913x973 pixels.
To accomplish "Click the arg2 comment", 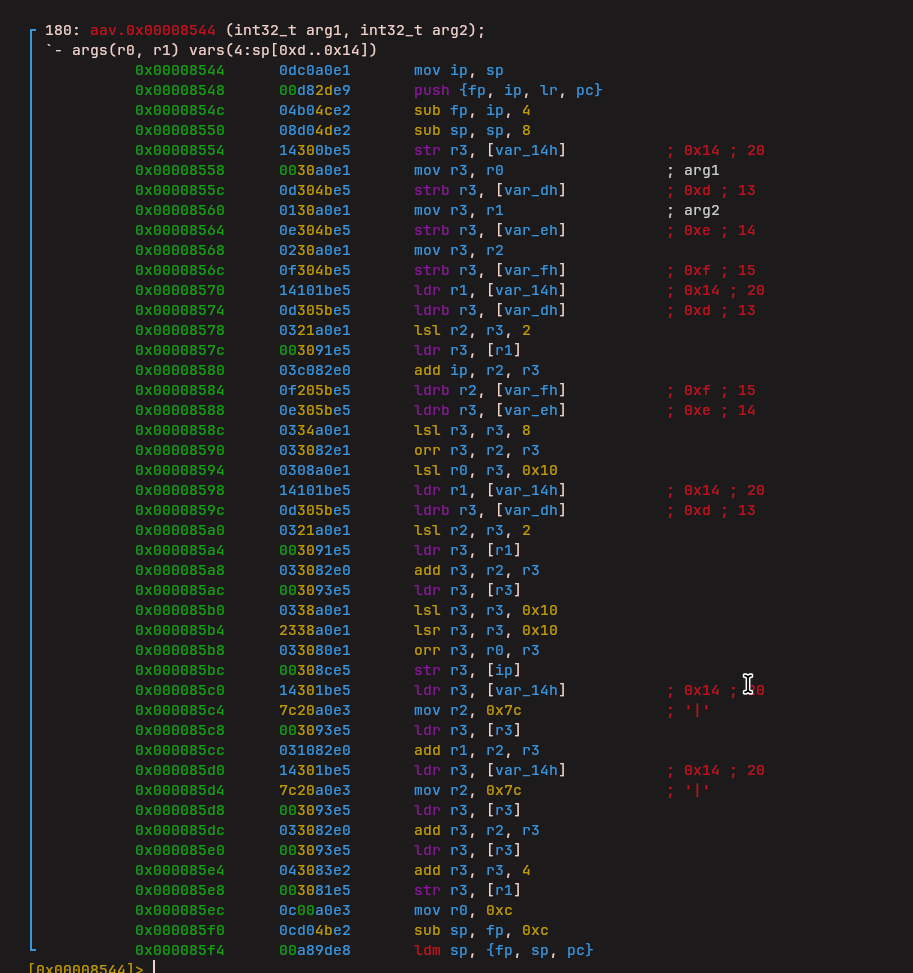I will [x=701, y=210].
